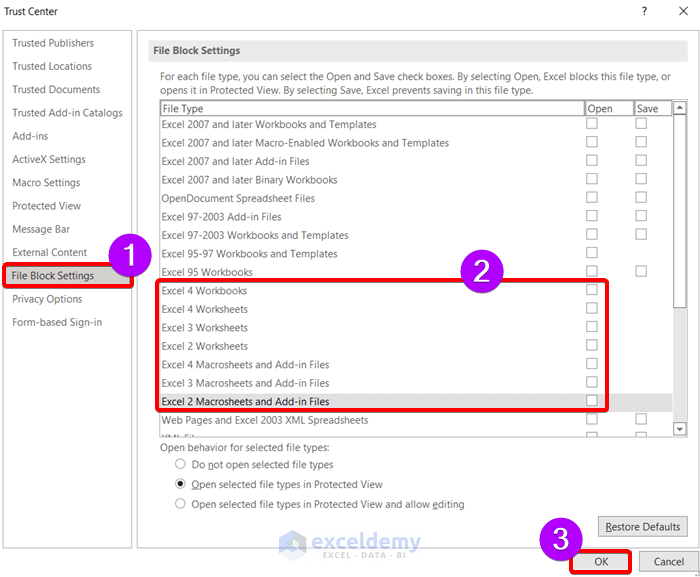Viewport: 700px width, 577px height.
Task: Check Open for Excel 2007 Binary Workbooks
Action: [x=592, y=179]
